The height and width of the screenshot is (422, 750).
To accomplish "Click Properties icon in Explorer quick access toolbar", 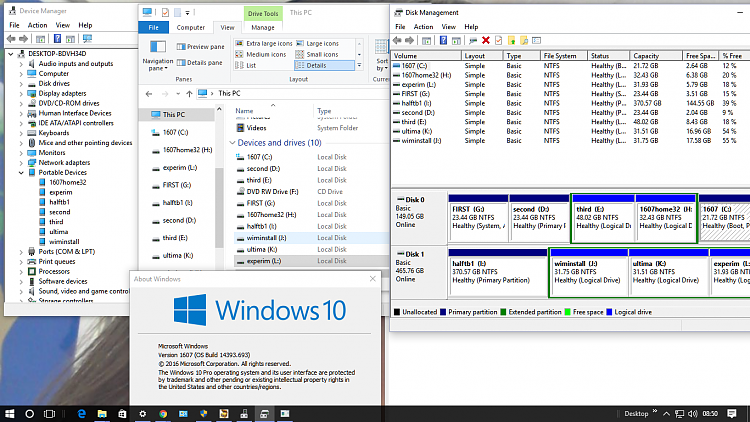I will point(165,12).
